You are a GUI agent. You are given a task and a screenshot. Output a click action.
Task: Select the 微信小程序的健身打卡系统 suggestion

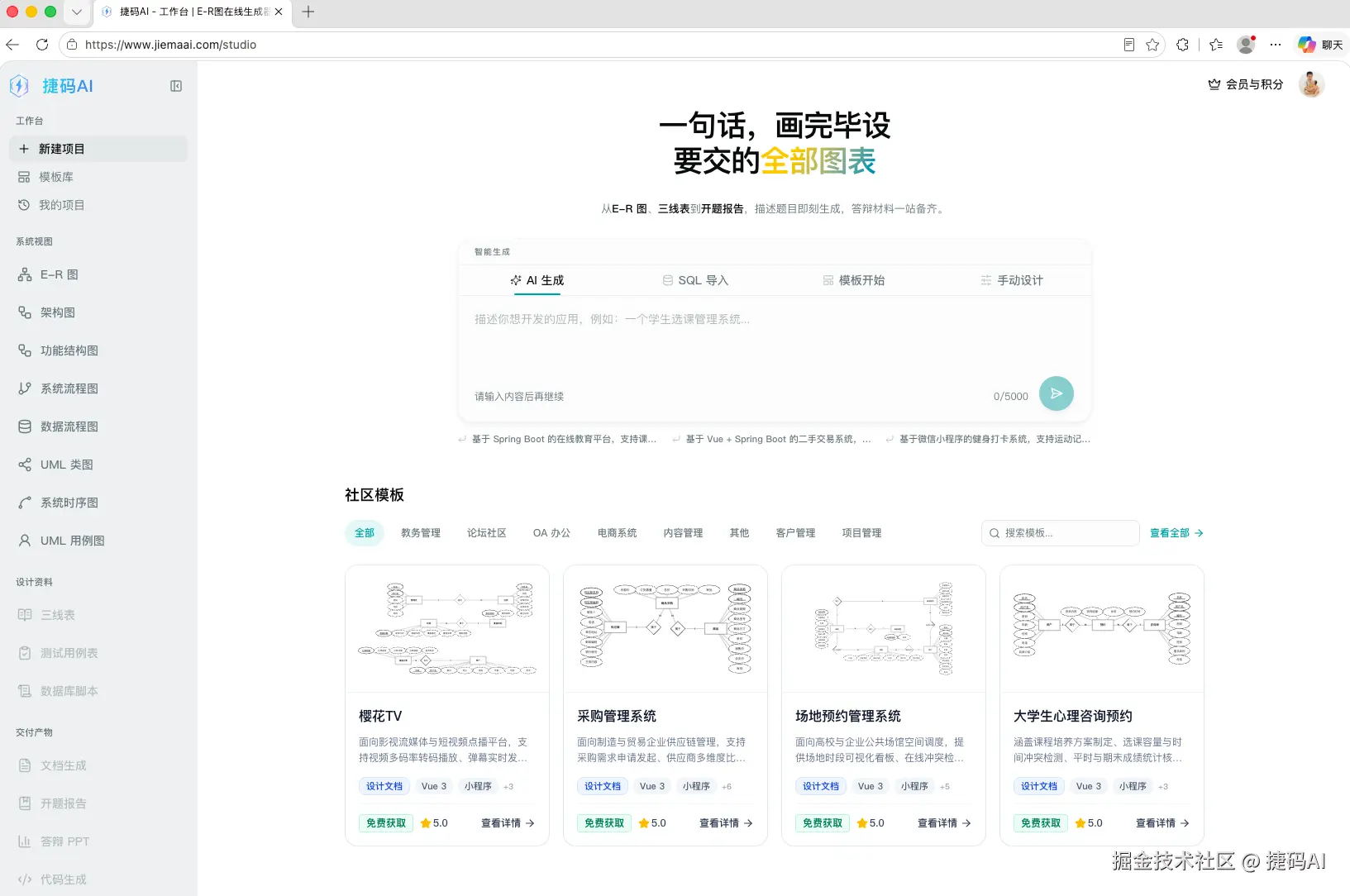pos(988,439)
